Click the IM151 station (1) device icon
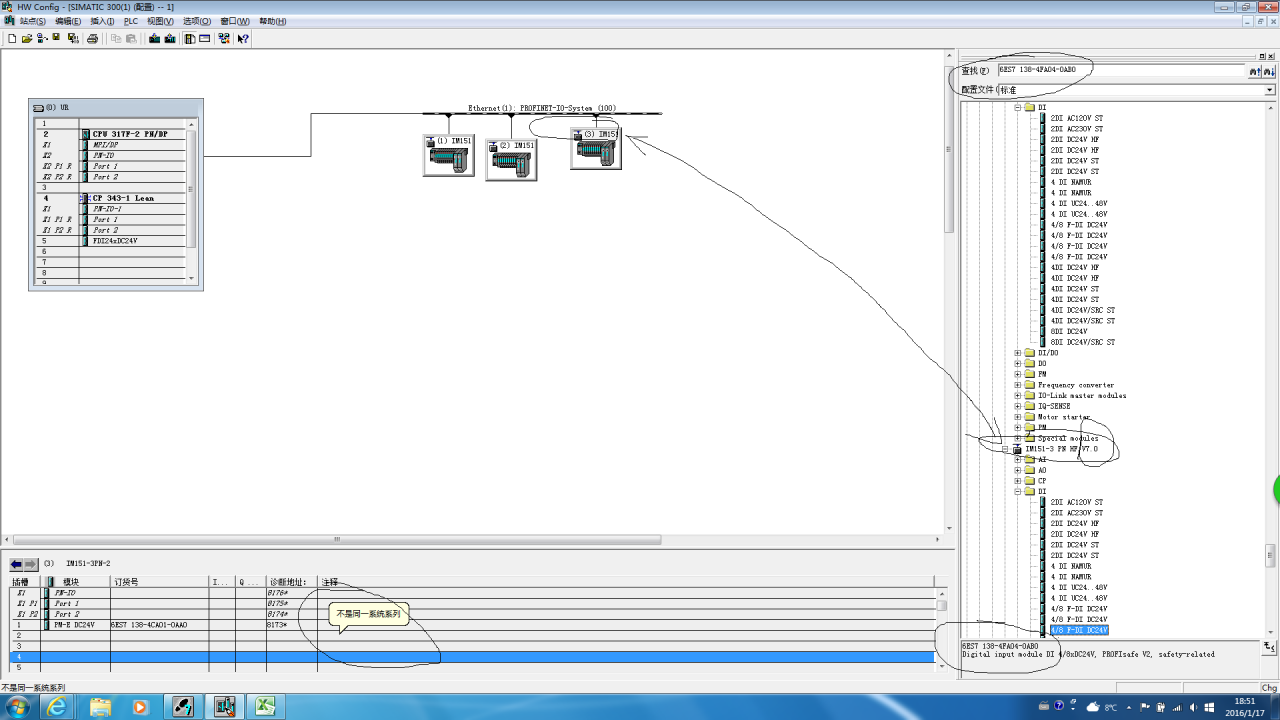The width and height of the screenshot is (1280, 720). 448,157
